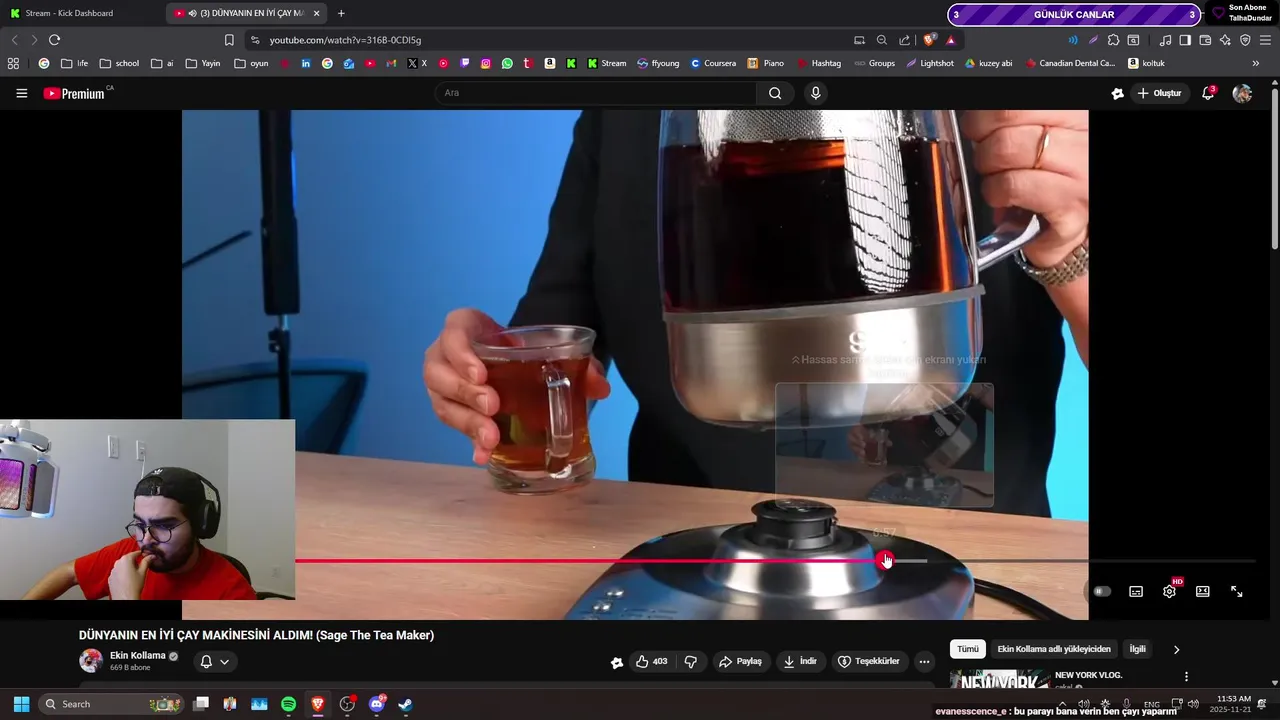Dislike the video with thumbs down
Viewport: 1280px width, 720px height.
pyautogui.click(x=690, y=662)
